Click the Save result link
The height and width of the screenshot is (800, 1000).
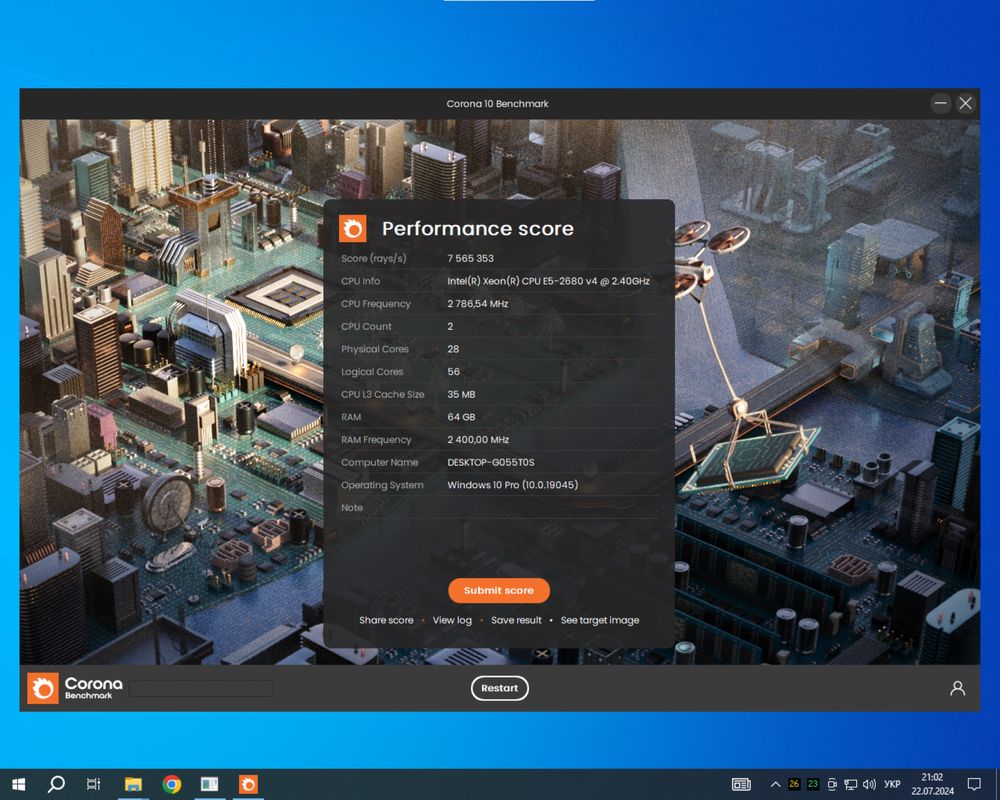(516, 620)
